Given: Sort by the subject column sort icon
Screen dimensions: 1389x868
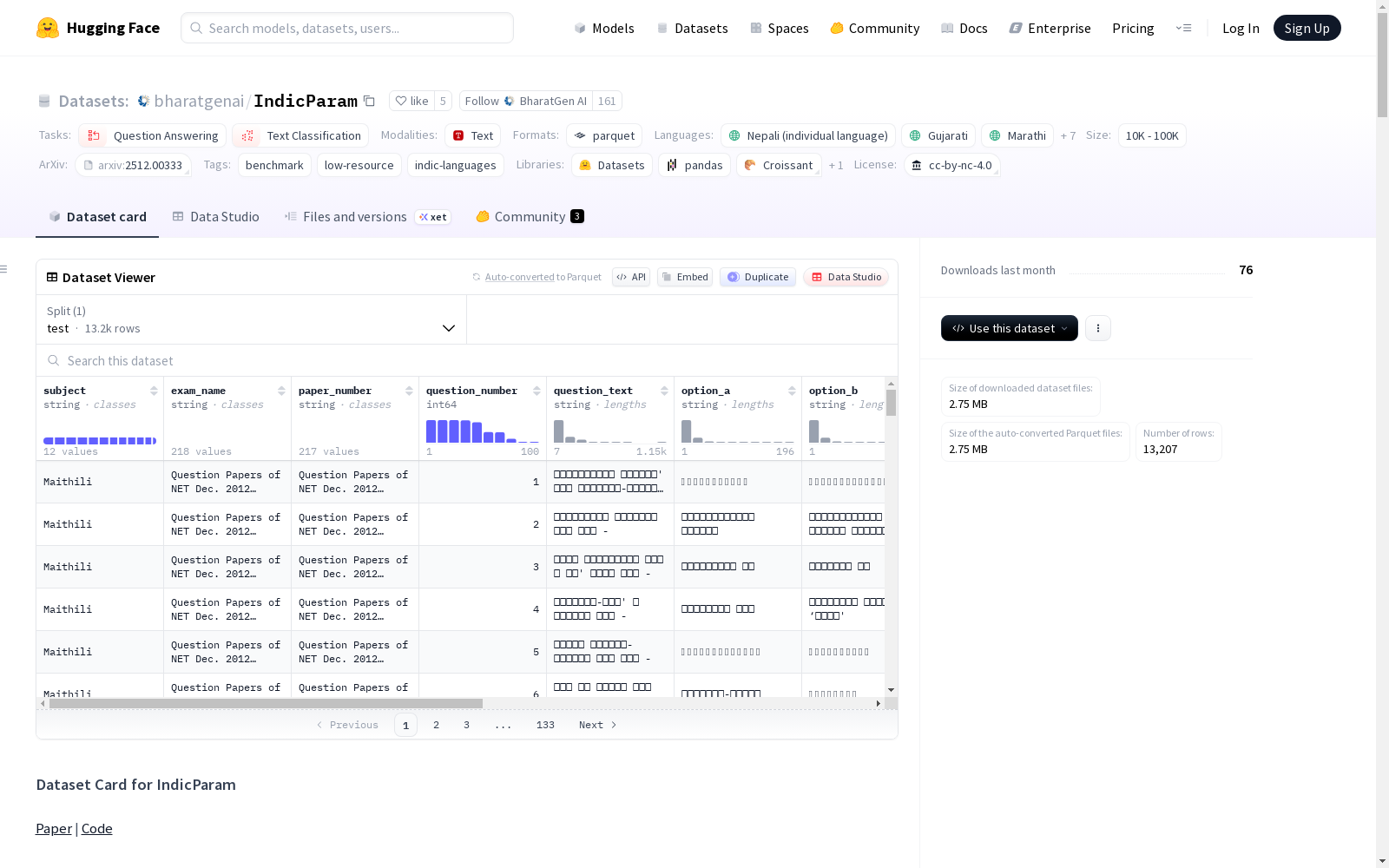Looking at the screenshot, I should coord(154,391).
